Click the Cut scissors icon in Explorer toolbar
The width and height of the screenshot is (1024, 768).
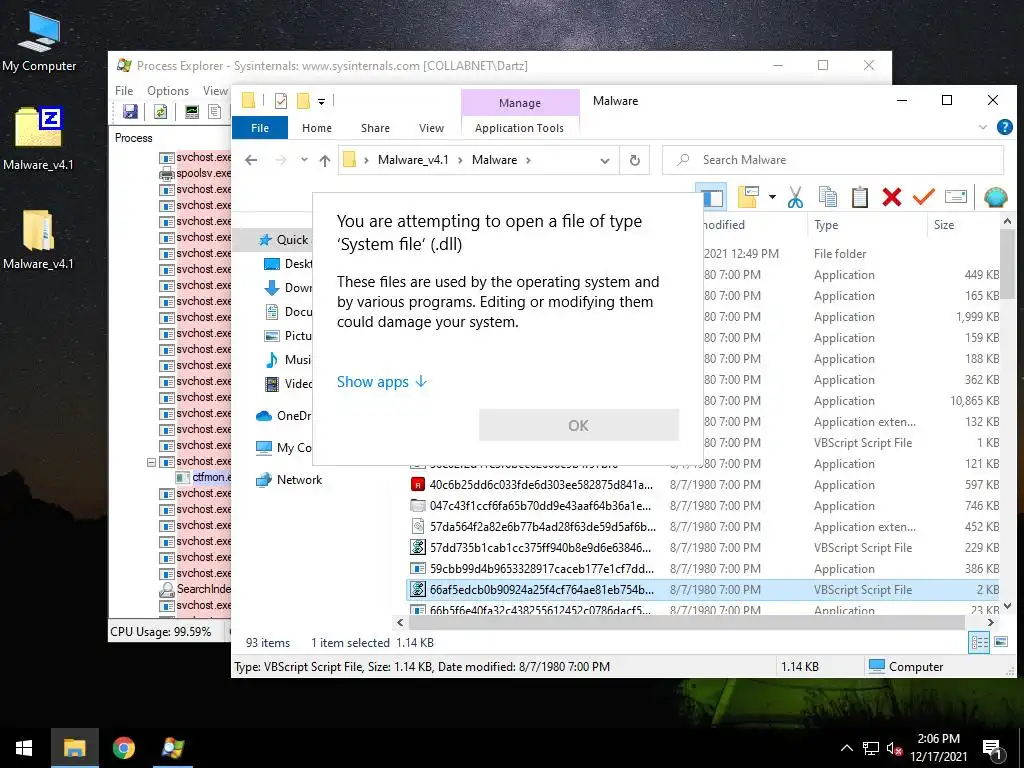[795, 197]
